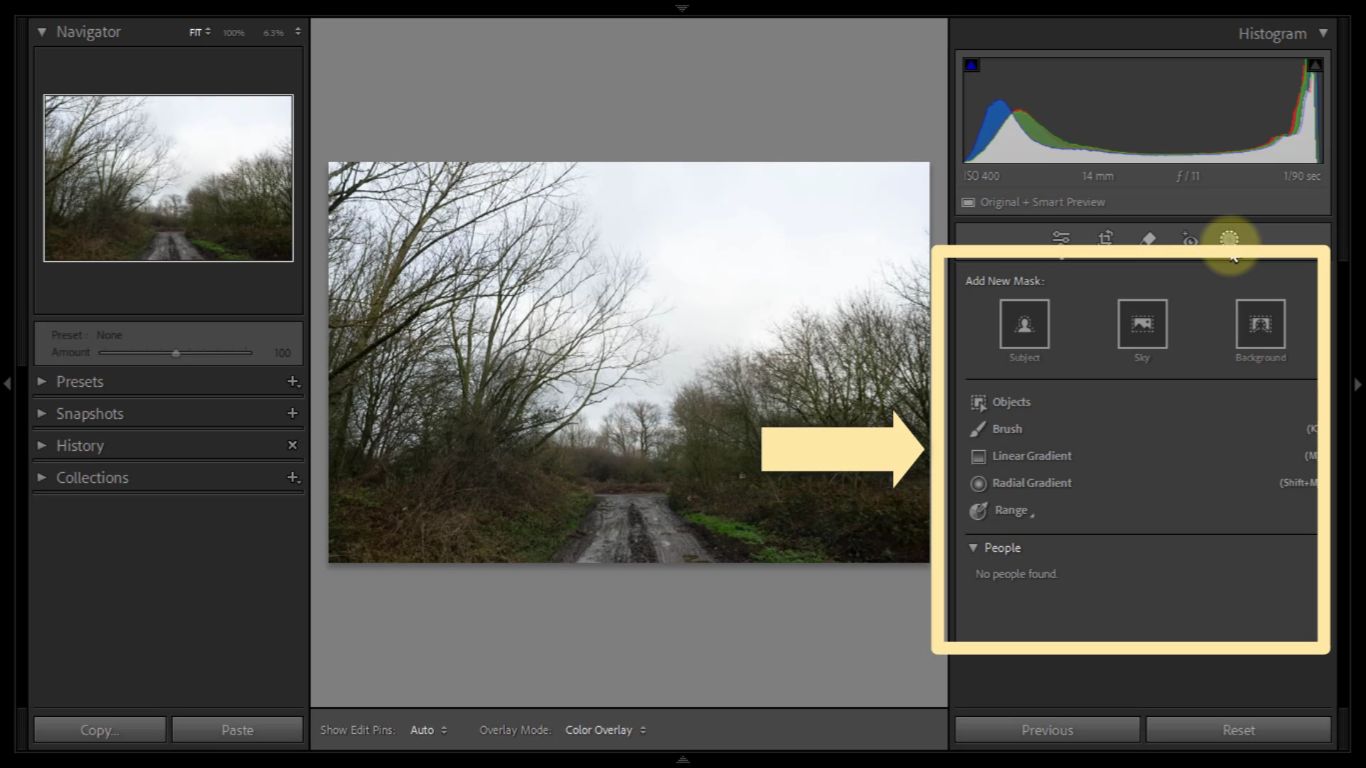Image resolution: width=1366 pixels, height=768 pixels.
Task: Choose the Sky mask icon
Action: pos(1142,324)
